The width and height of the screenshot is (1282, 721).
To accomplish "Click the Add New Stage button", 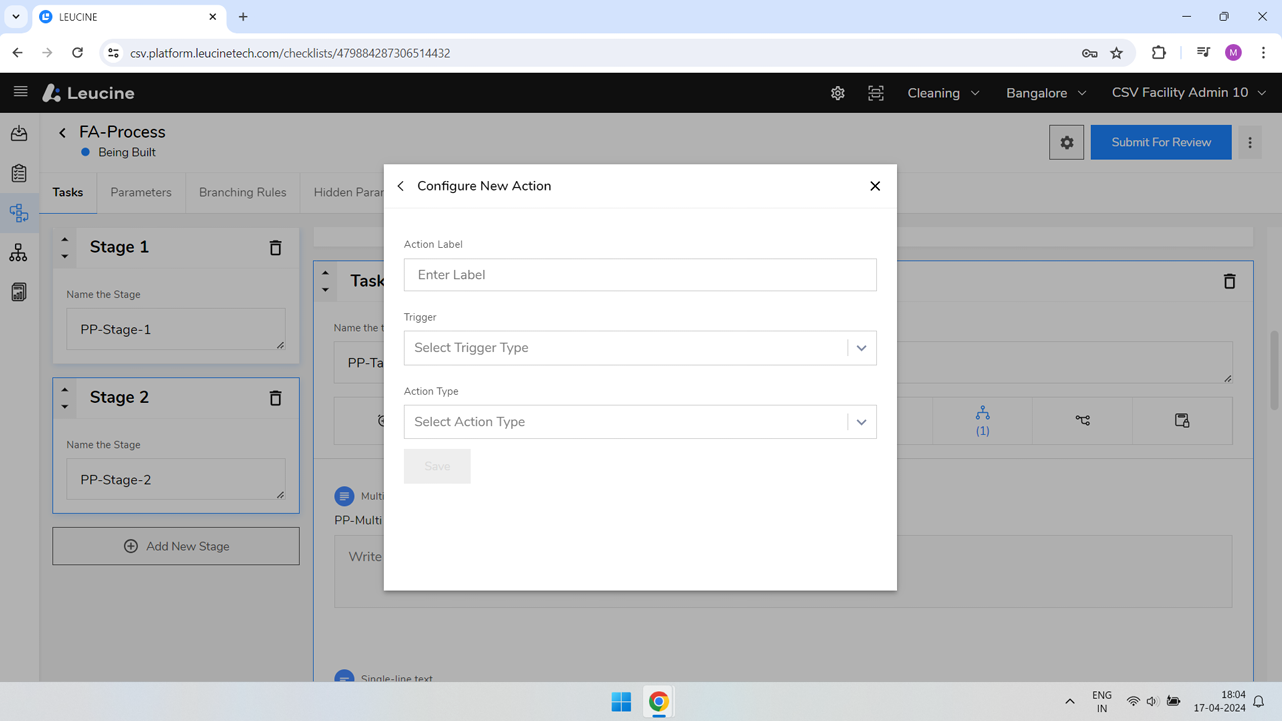I will pos(176,546).
